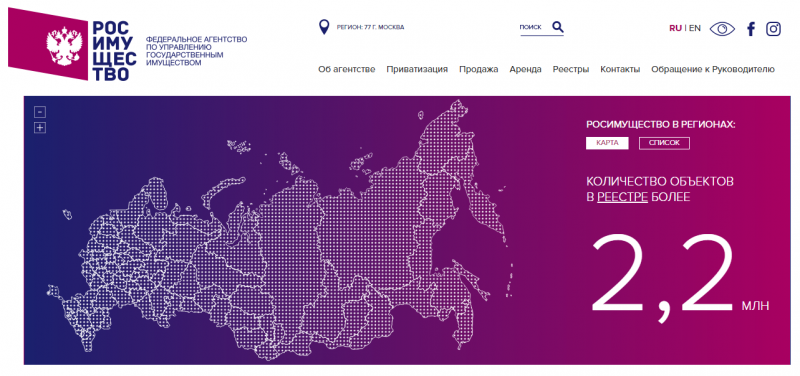The image size is (800, 376).
Task: Follow the РЕЕСТРЕ link
Action: click(x=622, y=197)
